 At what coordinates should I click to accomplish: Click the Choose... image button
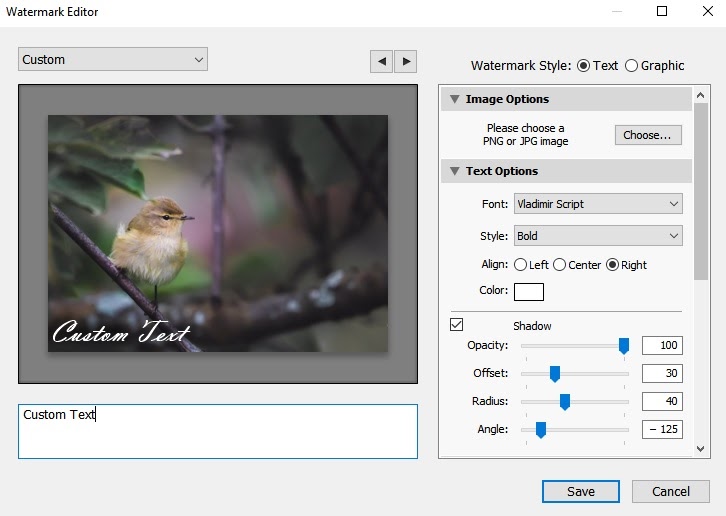[648, 135]
